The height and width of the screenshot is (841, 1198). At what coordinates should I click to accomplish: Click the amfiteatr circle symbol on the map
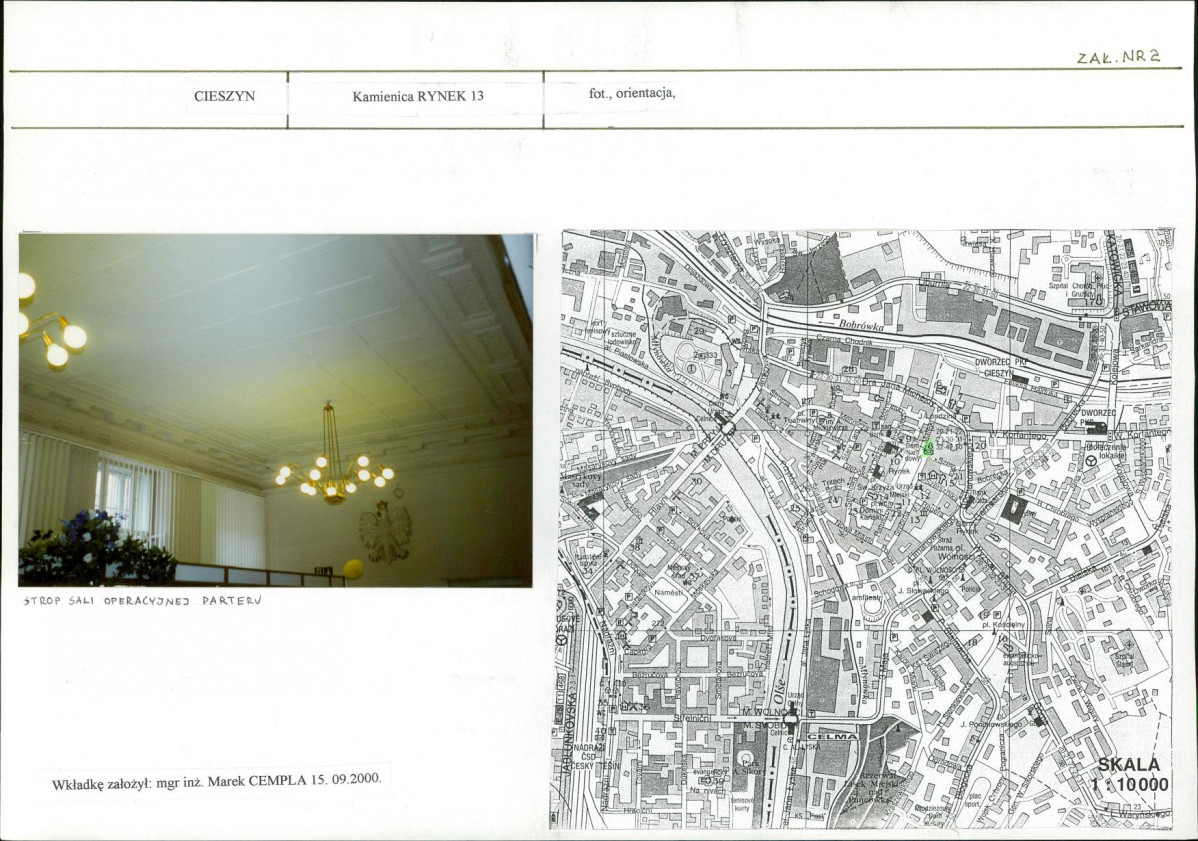tap(873, 606)
